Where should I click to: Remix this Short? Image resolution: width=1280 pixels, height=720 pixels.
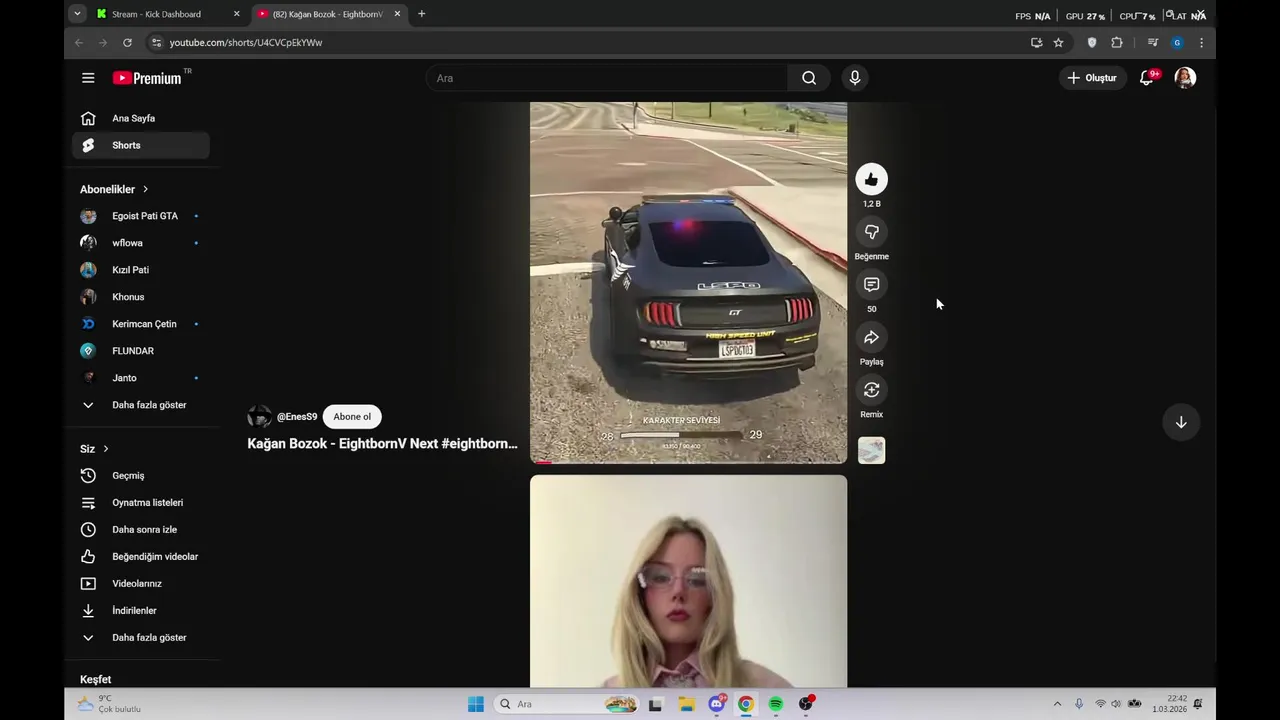pyautogui.click(x=871, y=390)
